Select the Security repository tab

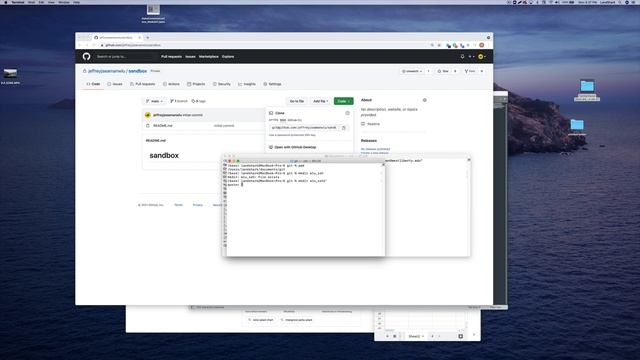coord(222,84)
